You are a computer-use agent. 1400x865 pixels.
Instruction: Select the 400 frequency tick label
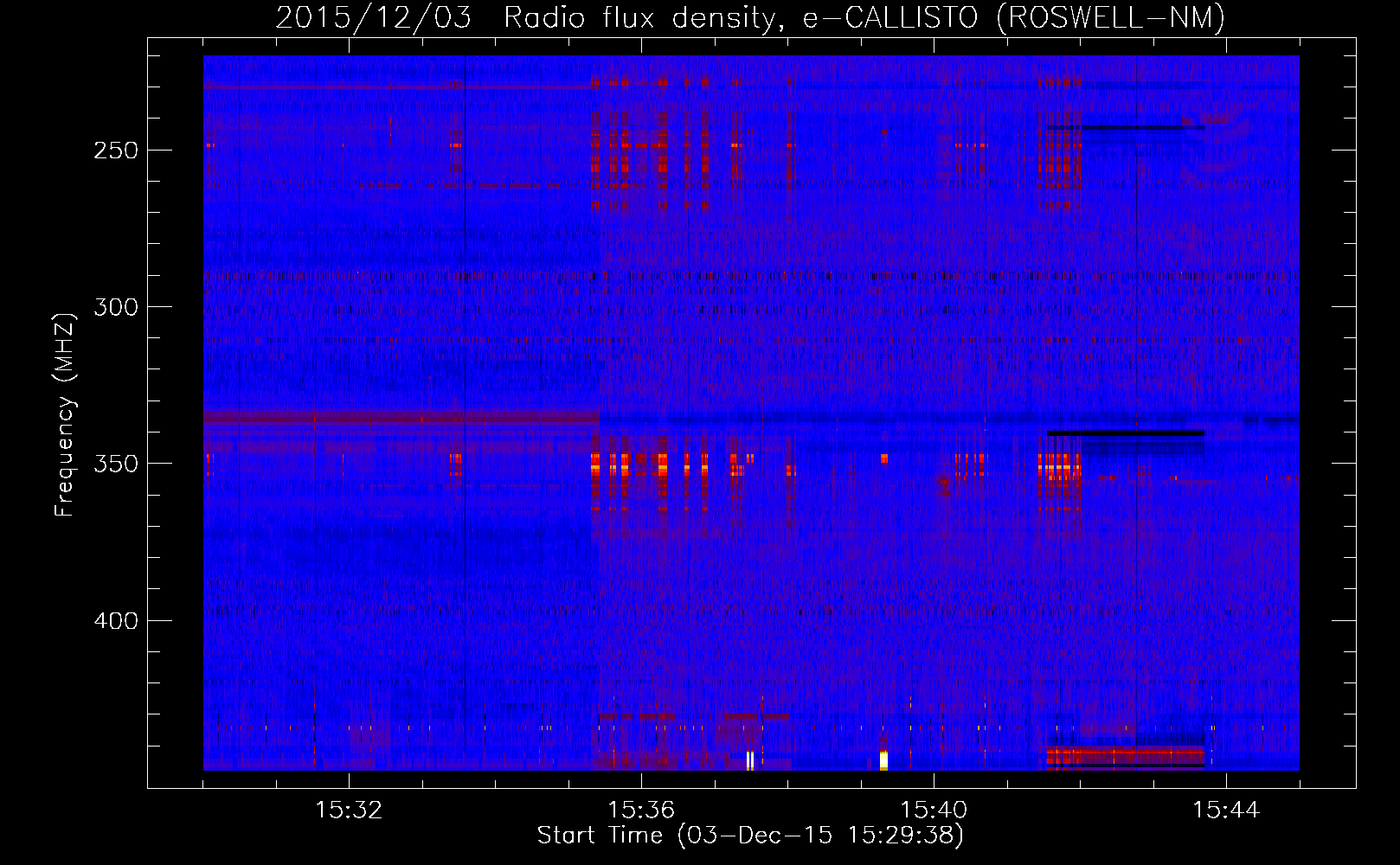point(115,621)
